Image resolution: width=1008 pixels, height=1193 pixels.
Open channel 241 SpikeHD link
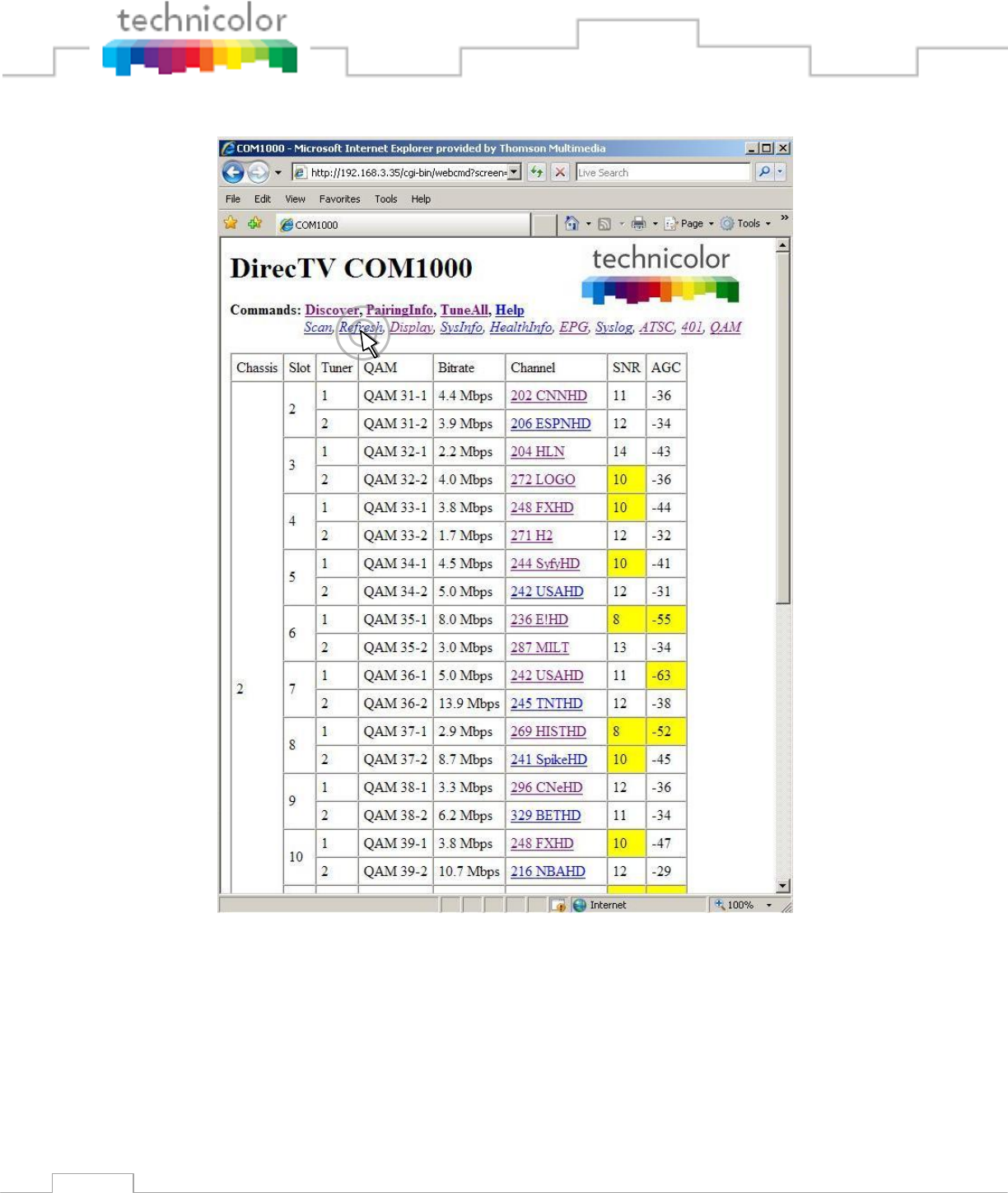(x=548, y=760)
